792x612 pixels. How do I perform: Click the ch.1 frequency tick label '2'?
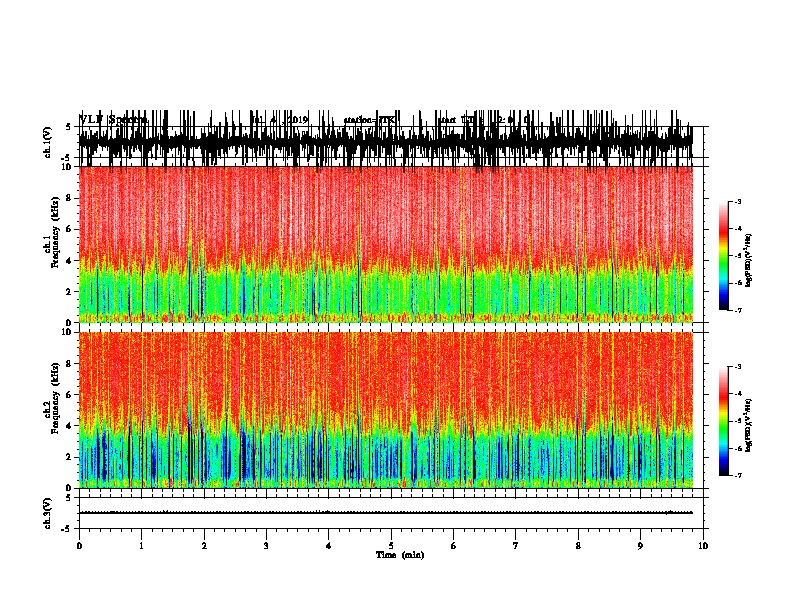(x=70, y=291)
